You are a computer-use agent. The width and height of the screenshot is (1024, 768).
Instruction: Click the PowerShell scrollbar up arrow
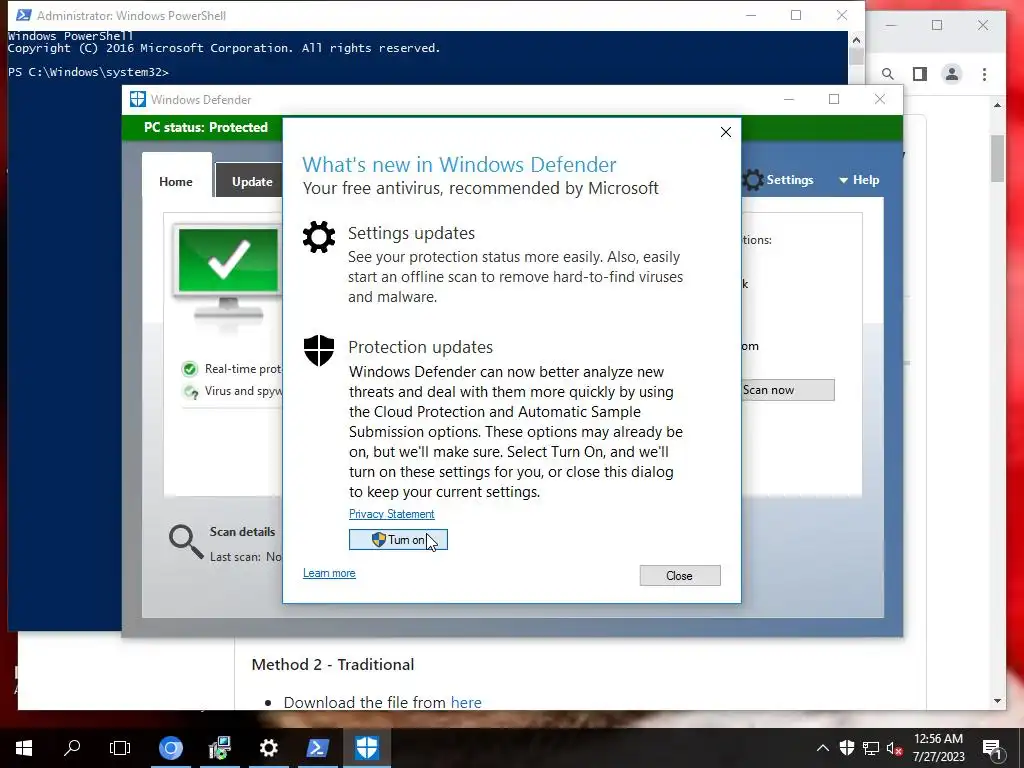(856, 40)
